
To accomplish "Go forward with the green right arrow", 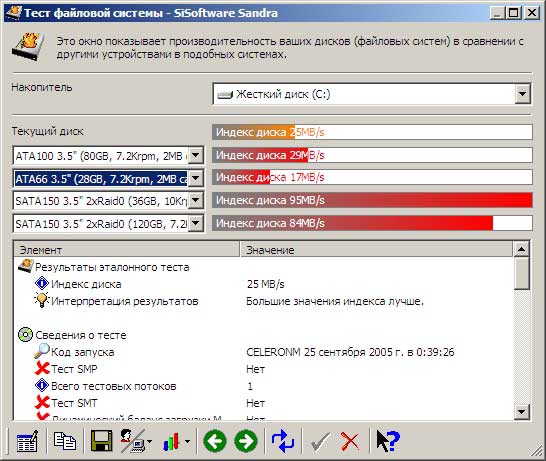I will tap(246, 441).
